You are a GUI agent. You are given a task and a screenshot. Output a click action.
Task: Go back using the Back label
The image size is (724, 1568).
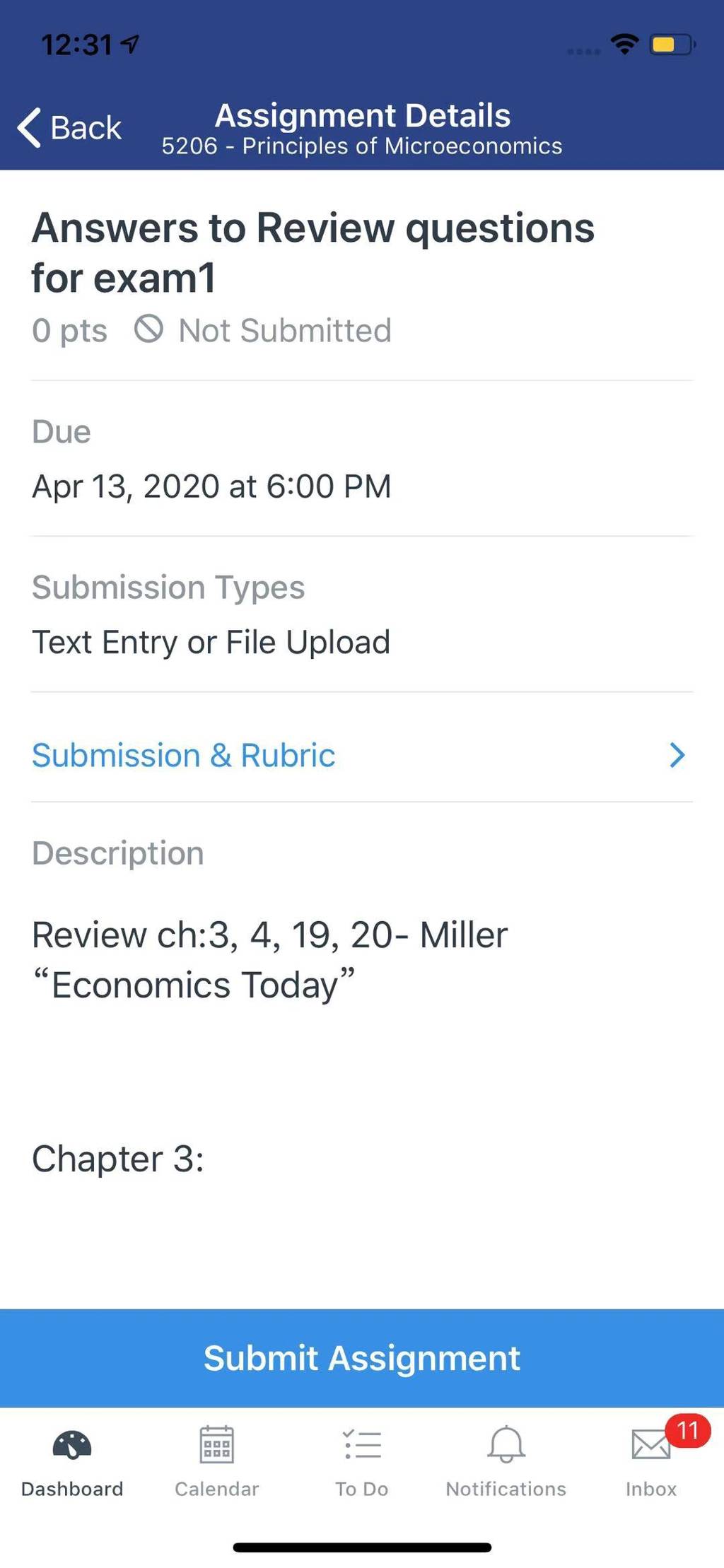click(x=86, y=128)
